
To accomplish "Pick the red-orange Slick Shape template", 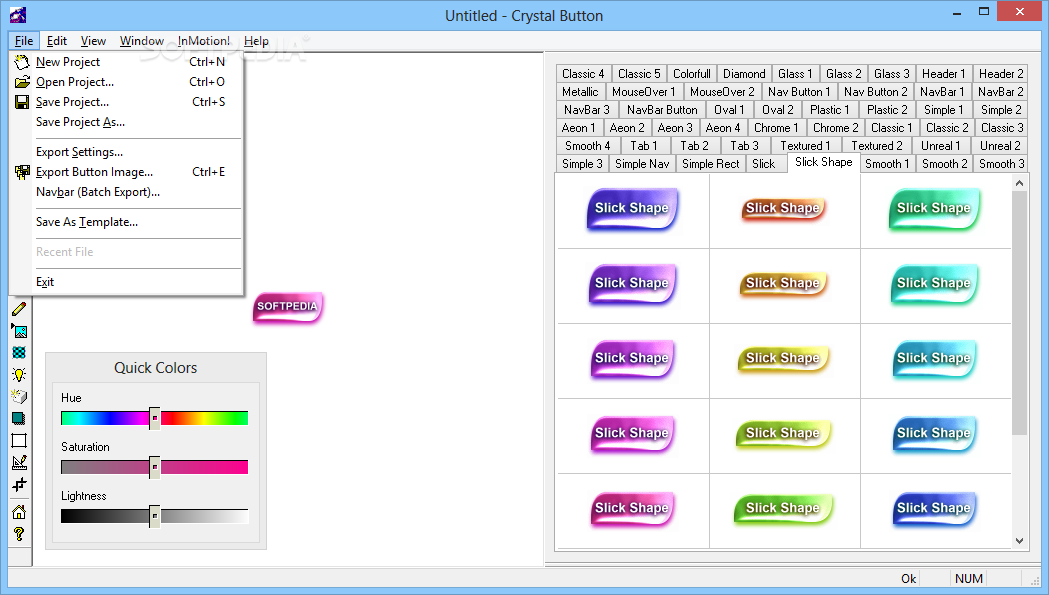I will pyautogui.click(x=783, y=209).
